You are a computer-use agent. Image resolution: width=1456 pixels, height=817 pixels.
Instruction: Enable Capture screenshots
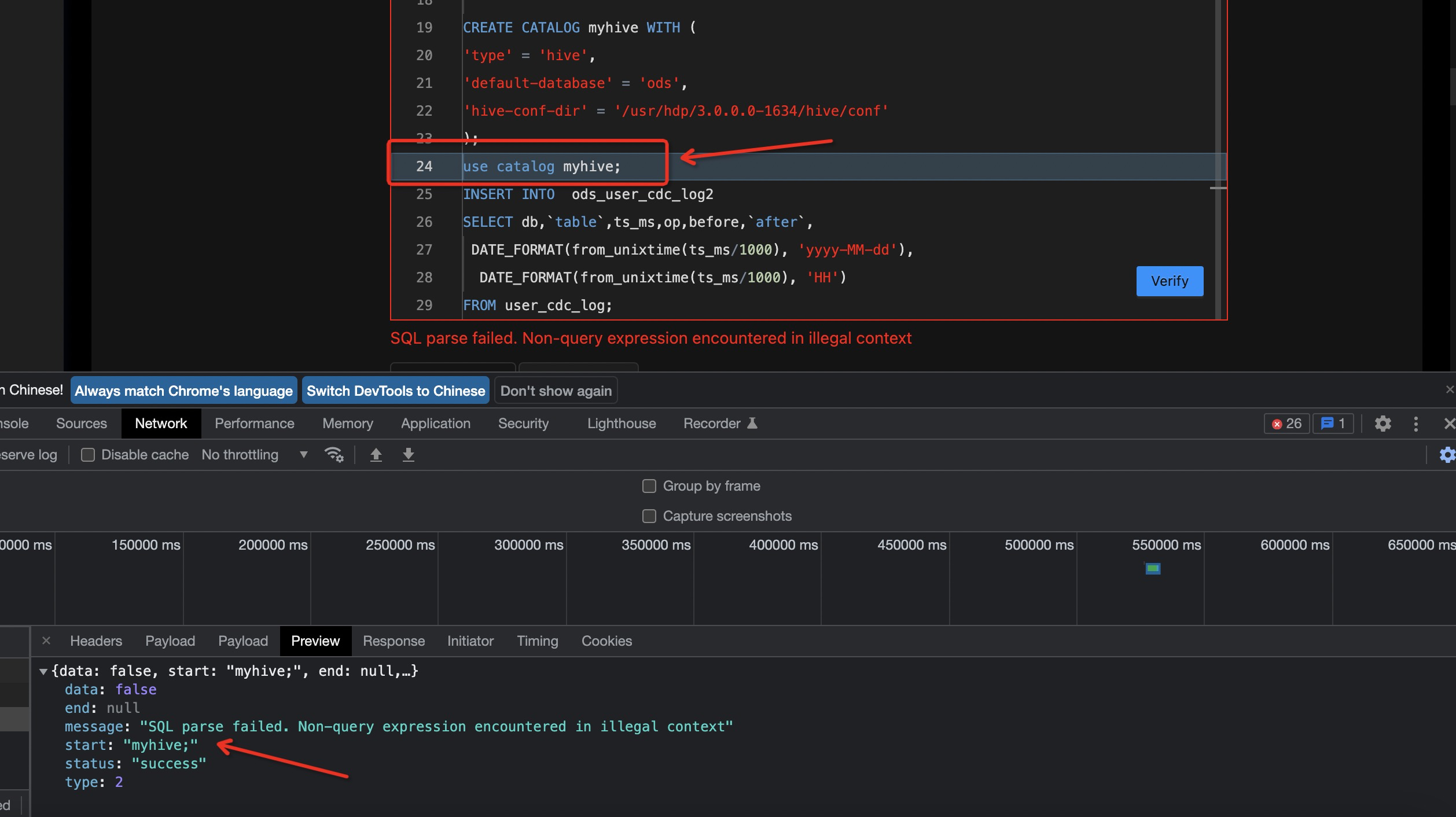pyautogui.click(x=649, y=516)
